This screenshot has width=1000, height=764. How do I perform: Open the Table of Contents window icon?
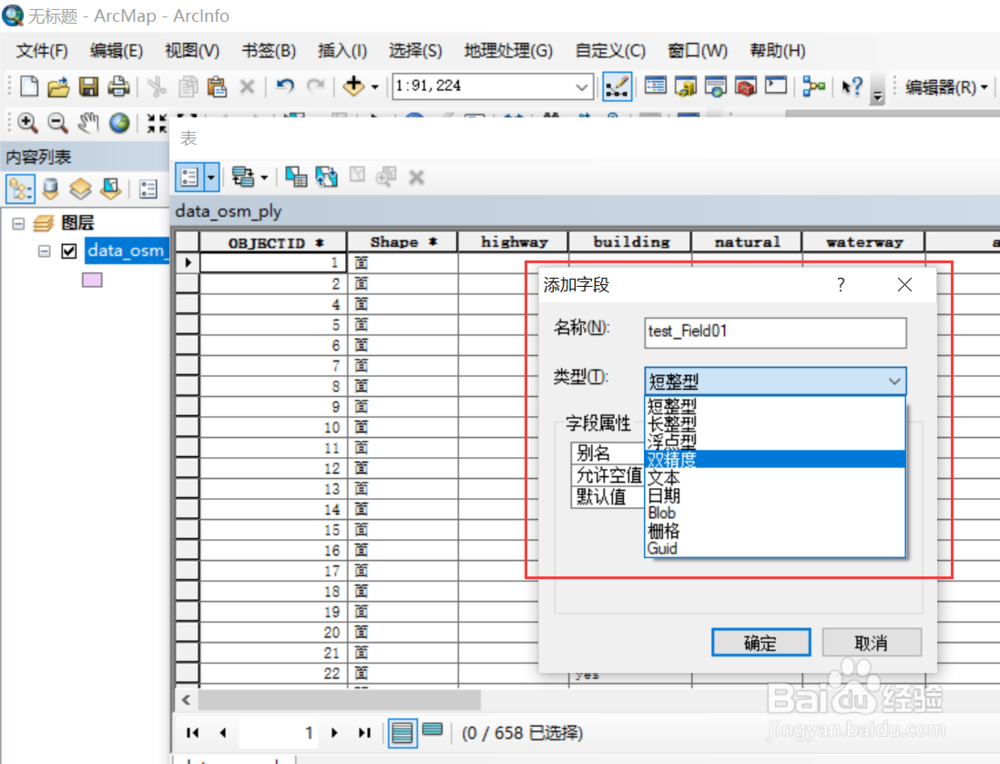click(656, 85)
